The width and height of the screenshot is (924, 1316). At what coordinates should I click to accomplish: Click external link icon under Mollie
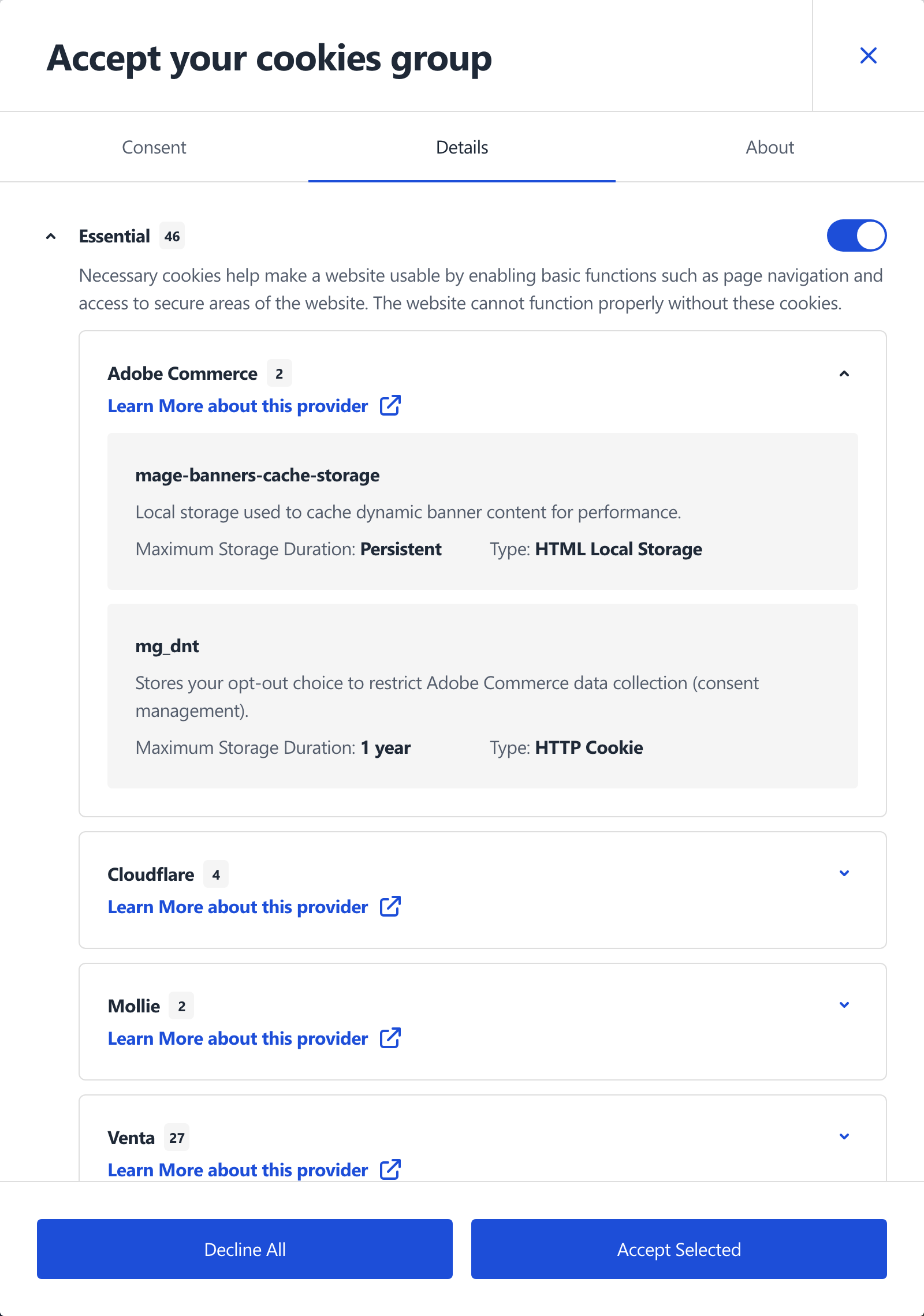pos(390,1038)
